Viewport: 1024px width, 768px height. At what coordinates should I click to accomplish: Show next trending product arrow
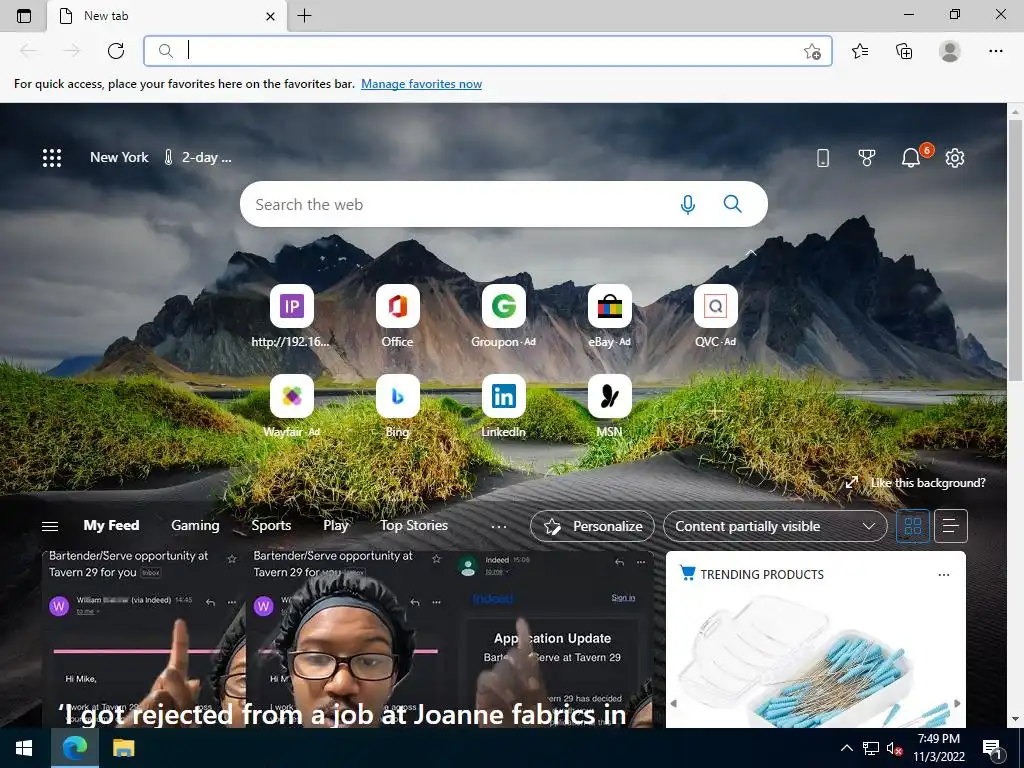click(x=957, y=703)
